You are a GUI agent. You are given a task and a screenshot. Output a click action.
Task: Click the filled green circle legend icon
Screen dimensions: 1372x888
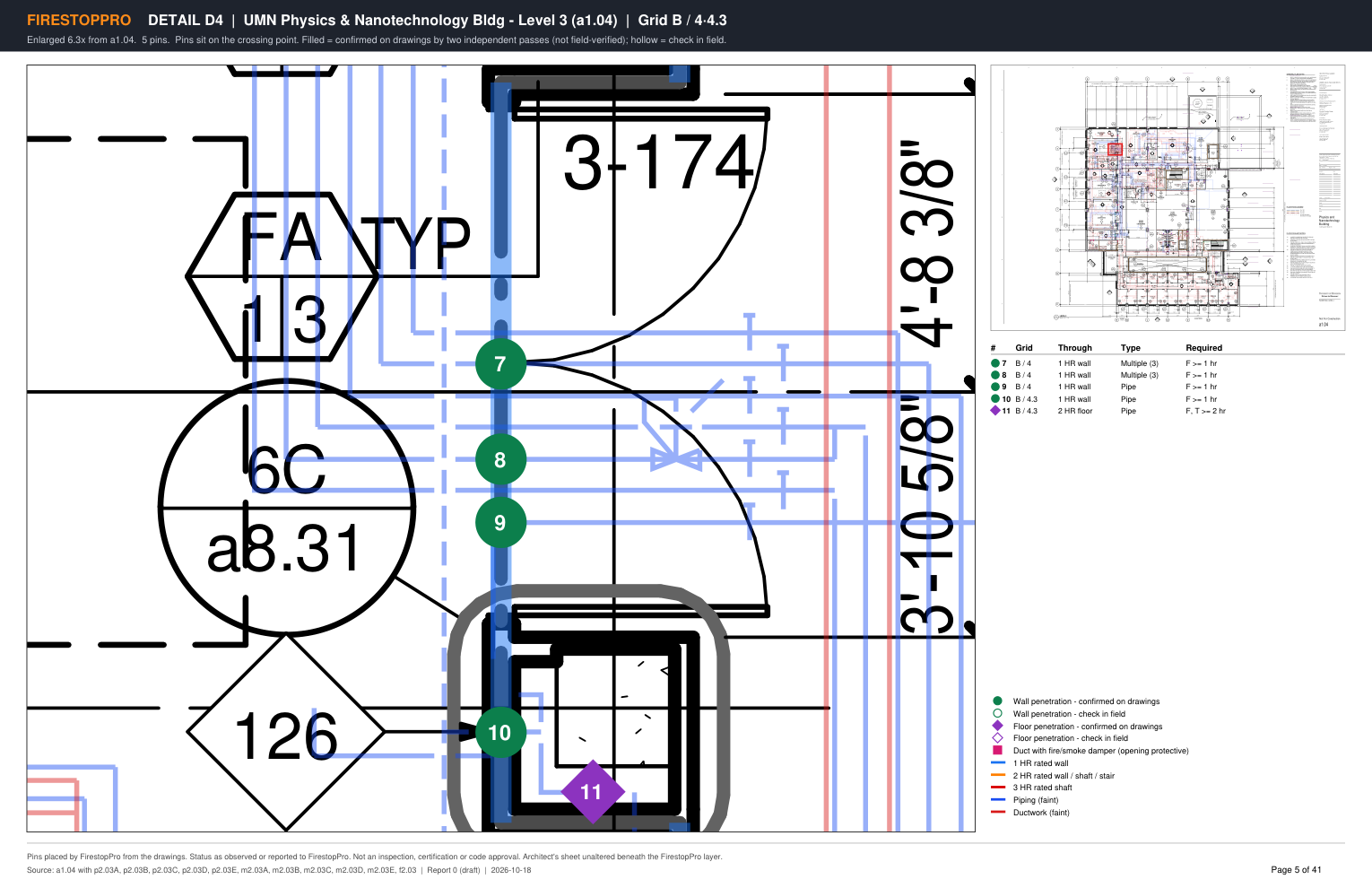tap(997, 701)
